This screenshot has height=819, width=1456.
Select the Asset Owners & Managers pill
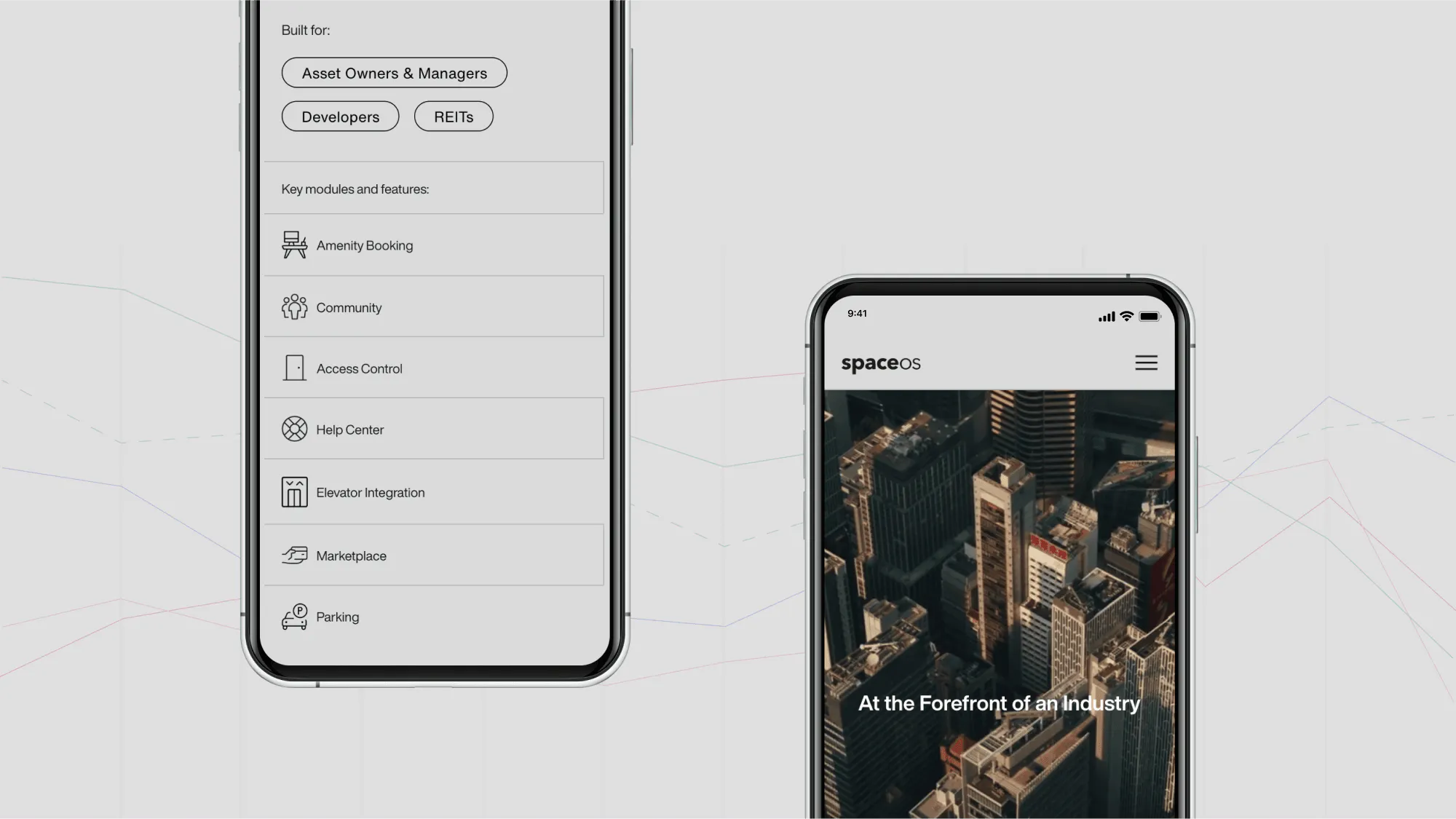[x=394, y=73]
